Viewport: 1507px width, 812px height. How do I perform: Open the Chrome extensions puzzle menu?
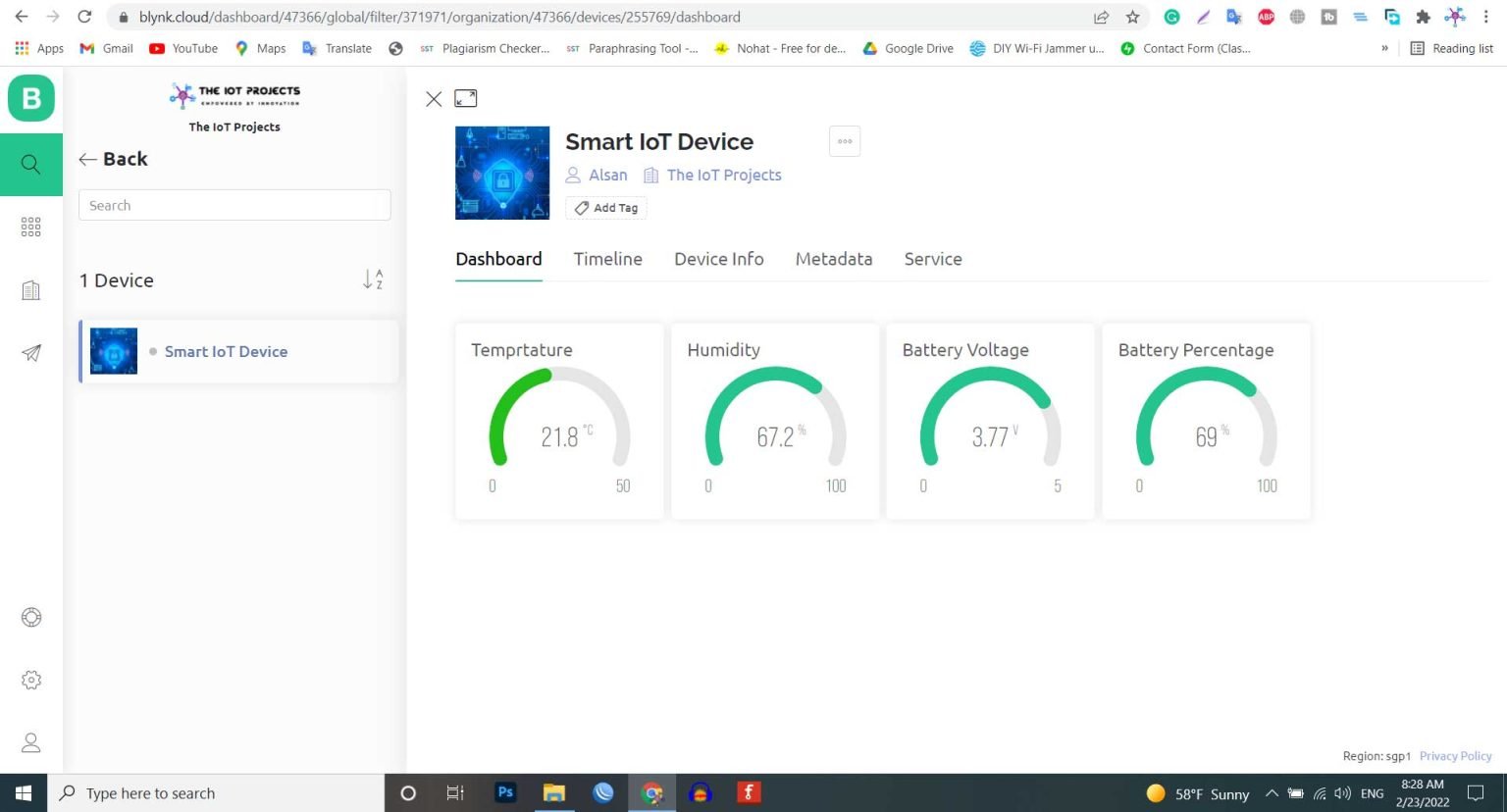click(x=1423, y=17)
